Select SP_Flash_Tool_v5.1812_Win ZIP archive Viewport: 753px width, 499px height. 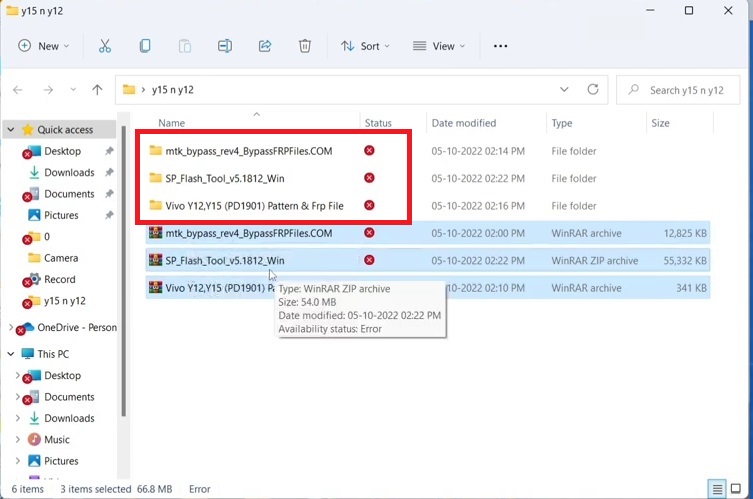pyautogui.click(x=427, y=261)
